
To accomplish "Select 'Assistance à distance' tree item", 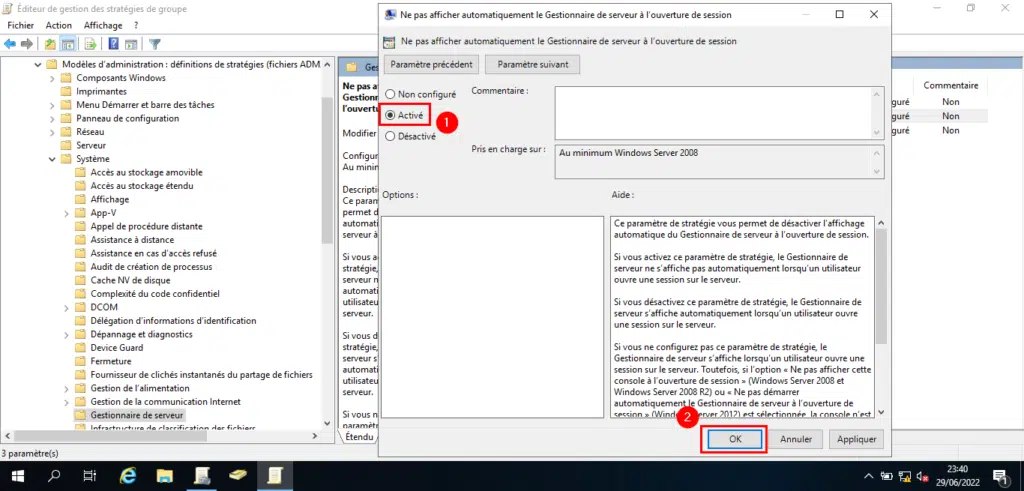I will coord(133,240).
